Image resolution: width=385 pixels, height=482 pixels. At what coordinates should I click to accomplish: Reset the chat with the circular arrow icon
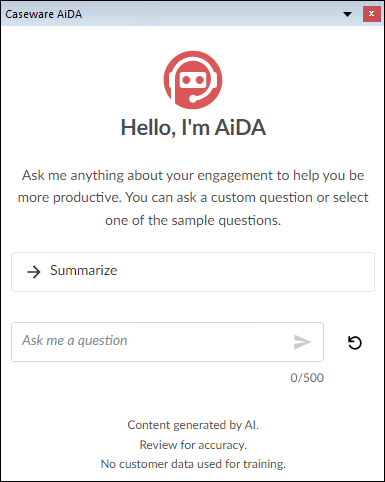(x=355, y=343)
